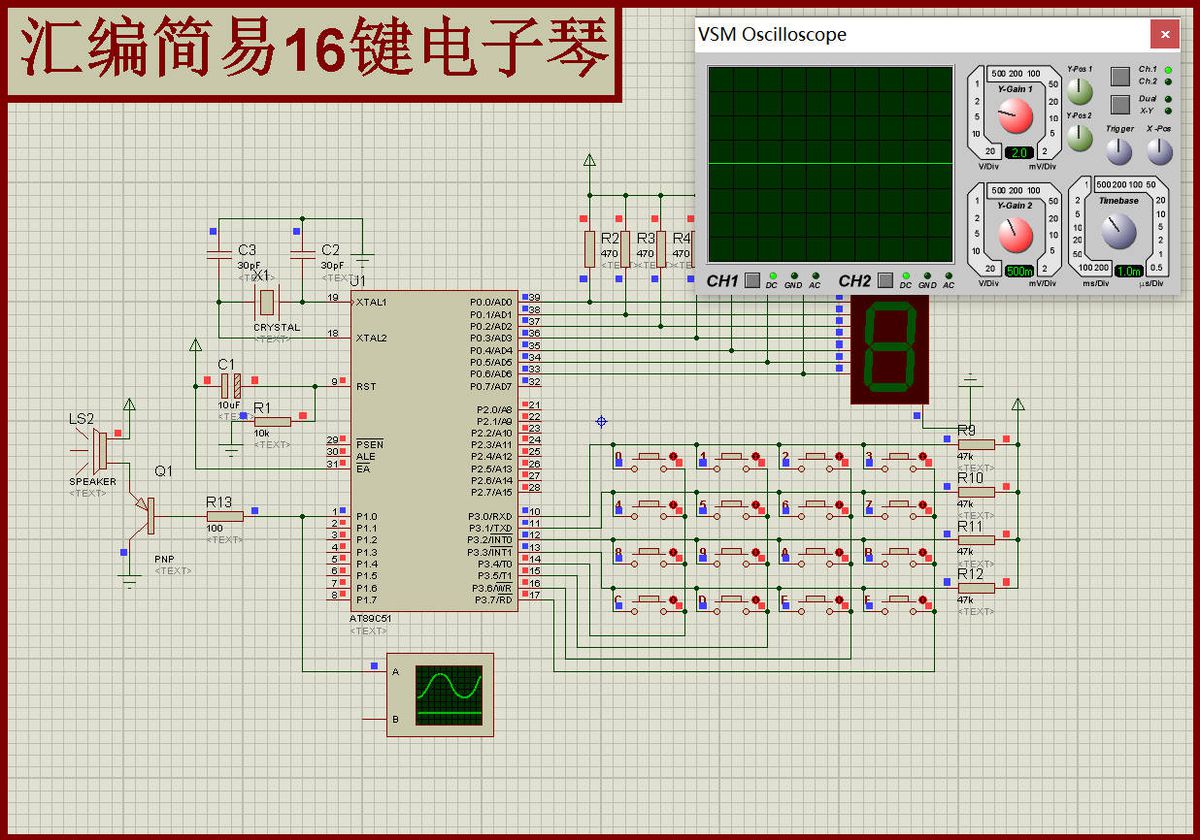The image size is (1200, 840).
Task: Select resistor R10 near the keypad
Action: (x=976, y=492)
